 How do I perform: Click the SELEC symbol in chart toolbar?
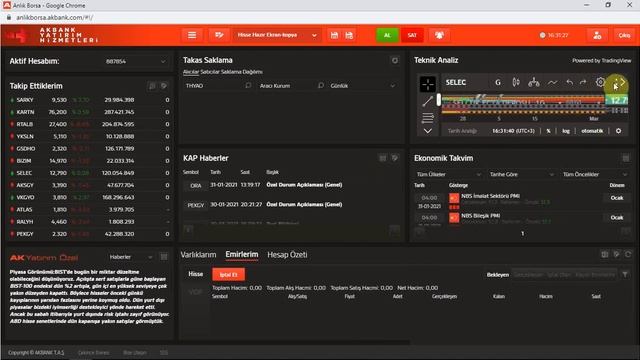pyautogui.click(x=456, y=82)
